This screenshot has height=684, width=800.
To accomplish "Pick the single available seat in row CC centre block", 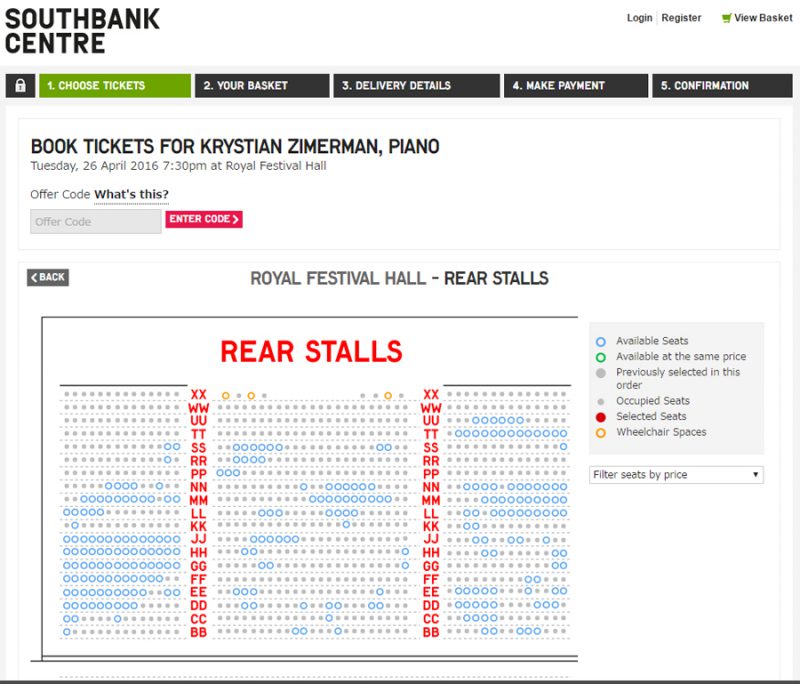I will 329,618.
